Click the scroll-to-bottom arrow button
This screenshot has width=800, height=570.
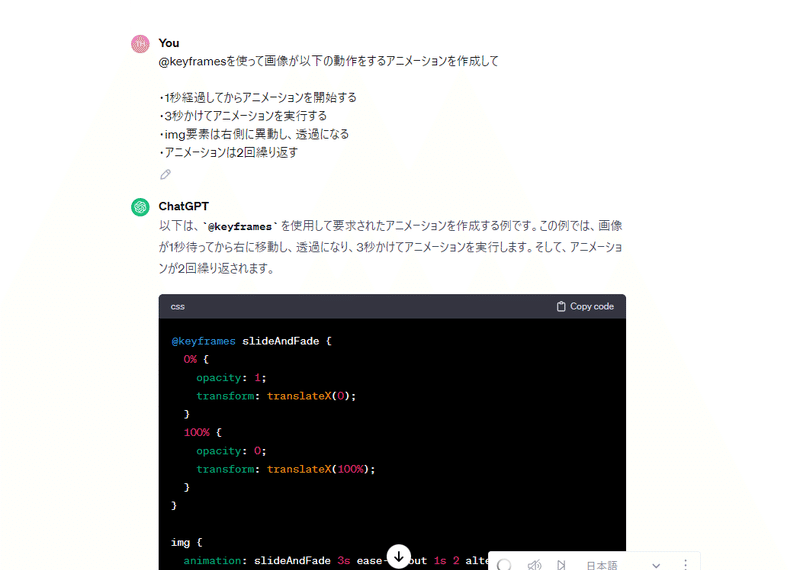pyautogui.click(x=398, y=556)
